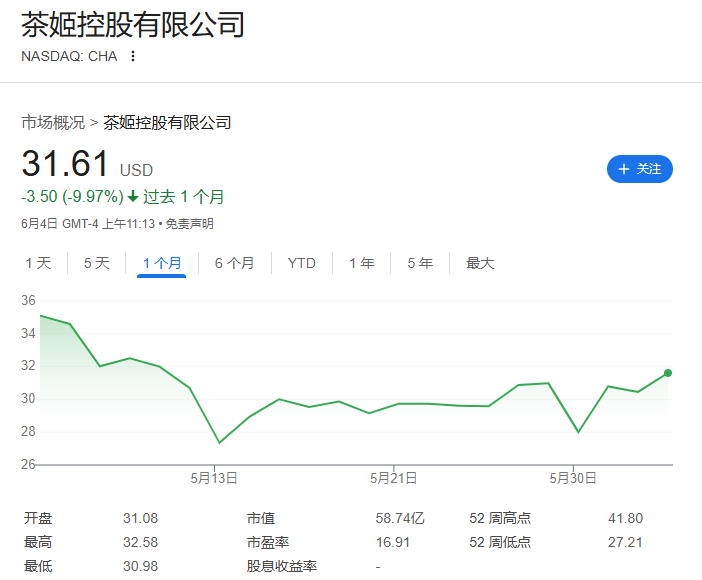
Task: Click the 免责声明 disclaimer link
Action: (x=189, y=223)
